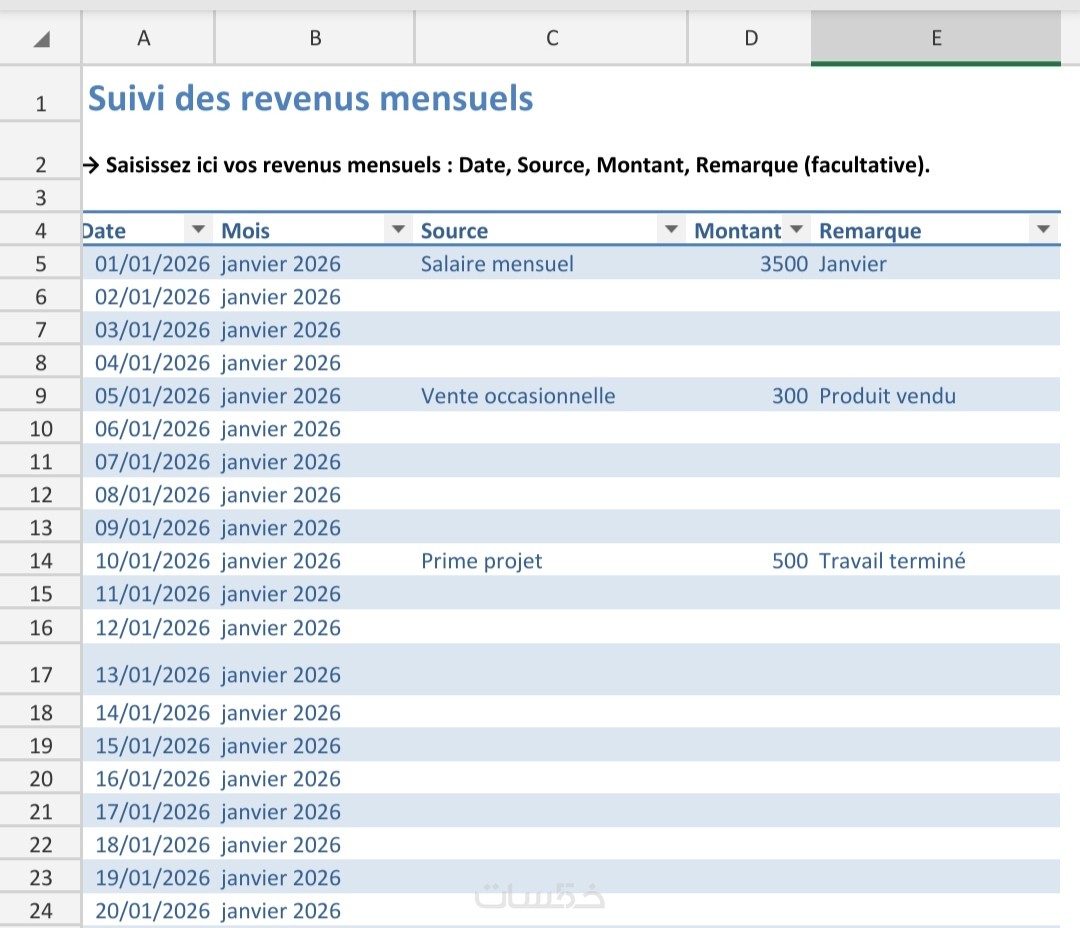The width and height of the screenshot is (1080, 928).
Task: Select row 9 header
Action: tap(41, 395)
